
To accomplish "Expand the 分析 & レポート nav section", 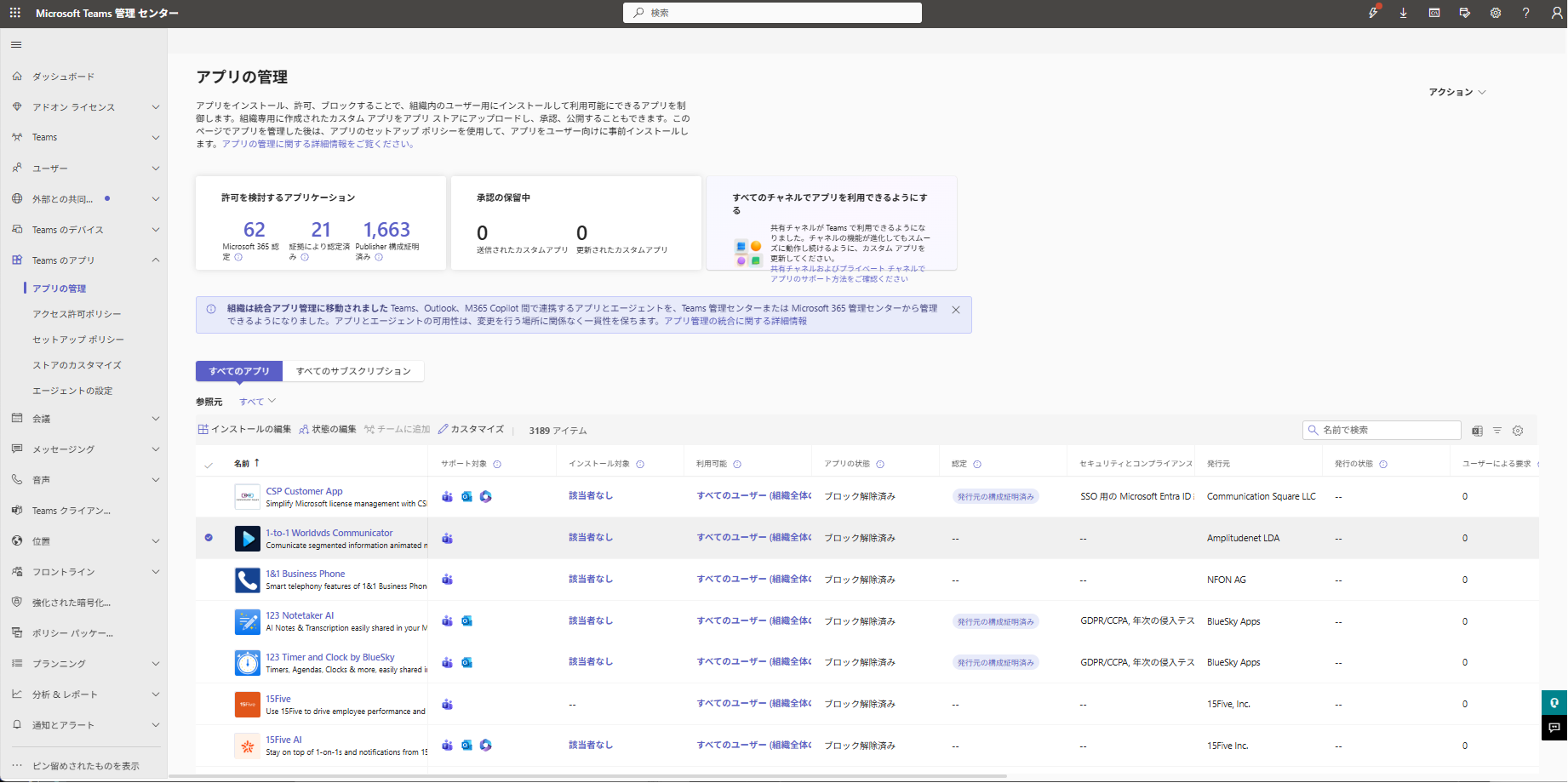I will (156, 694).
